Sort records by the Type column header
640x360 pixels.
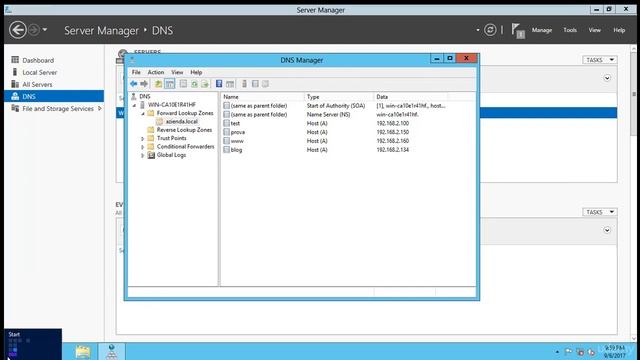[339, 97]
